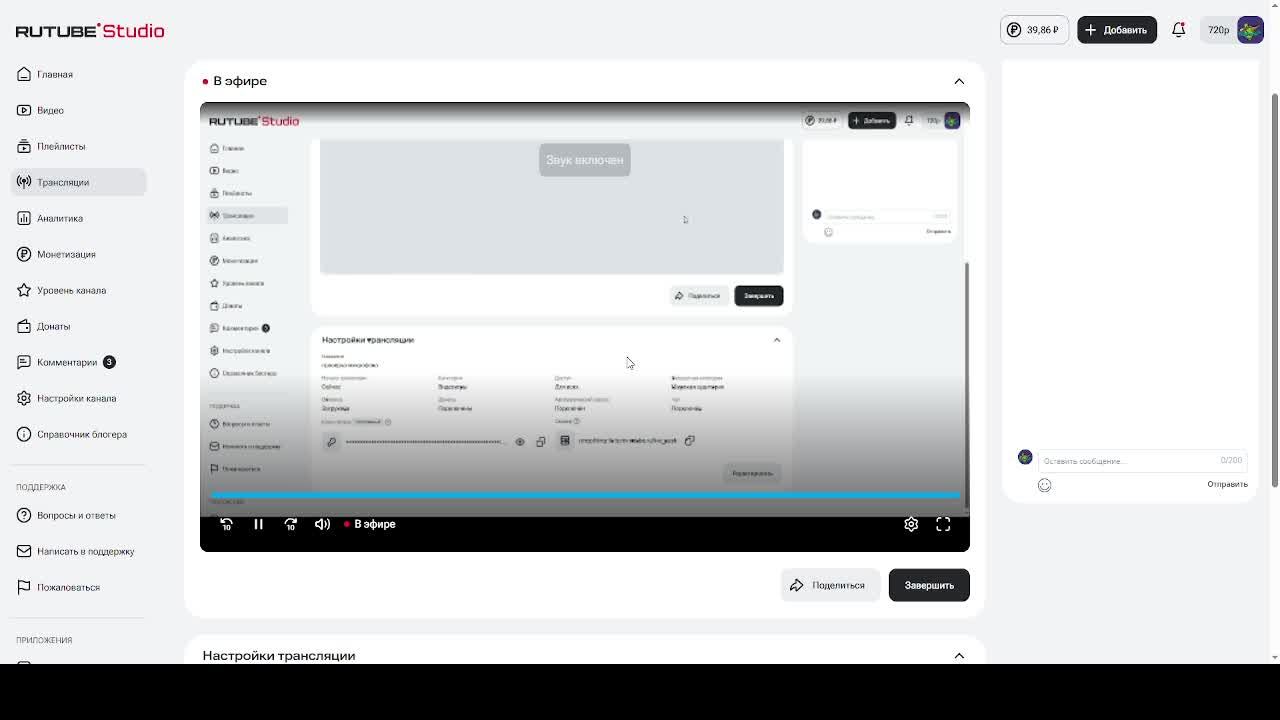Collapse the В эфире section
1280x720 pixels.
click(959, 81)
